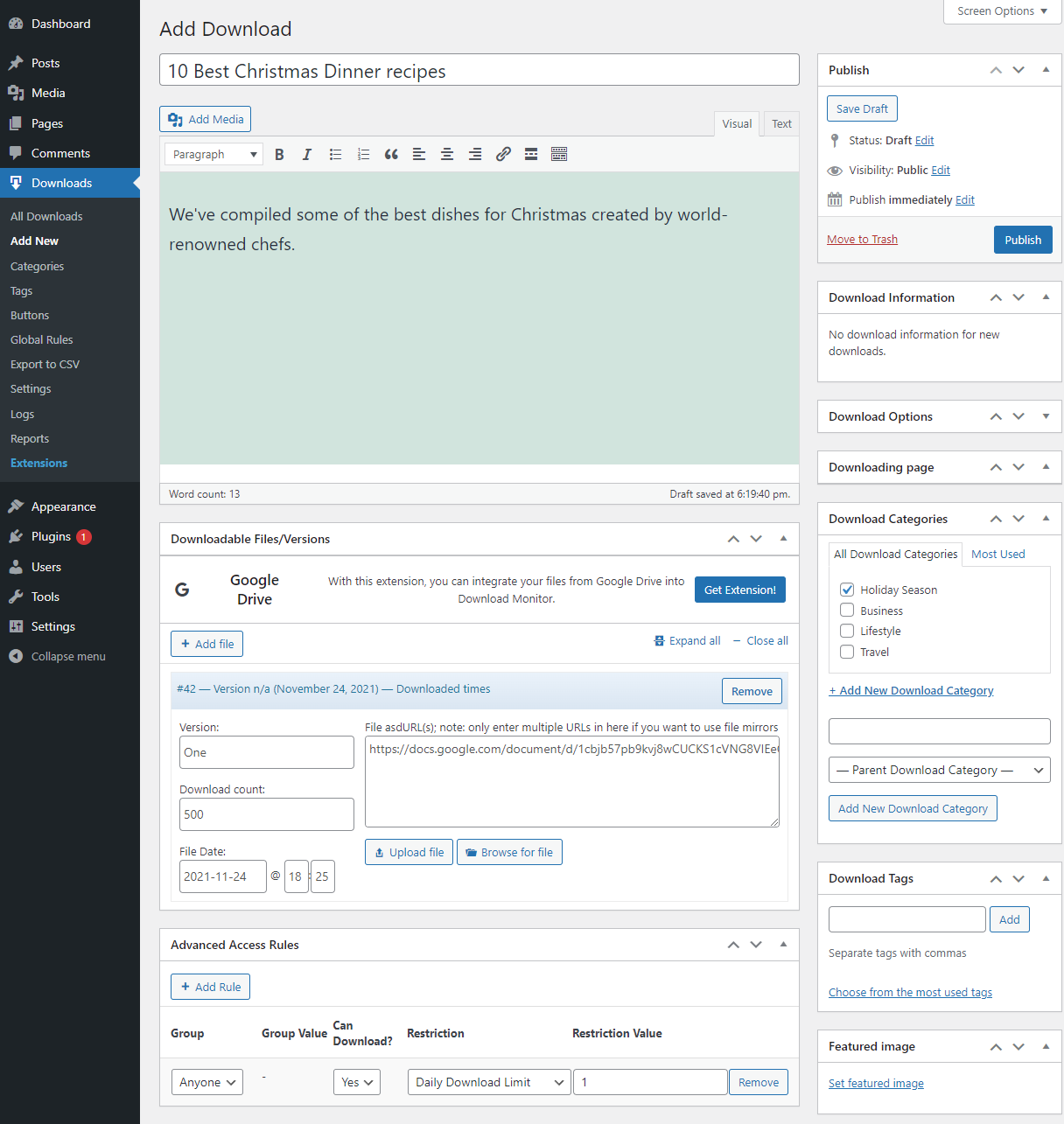Switch to the Text editor tab

781,124
